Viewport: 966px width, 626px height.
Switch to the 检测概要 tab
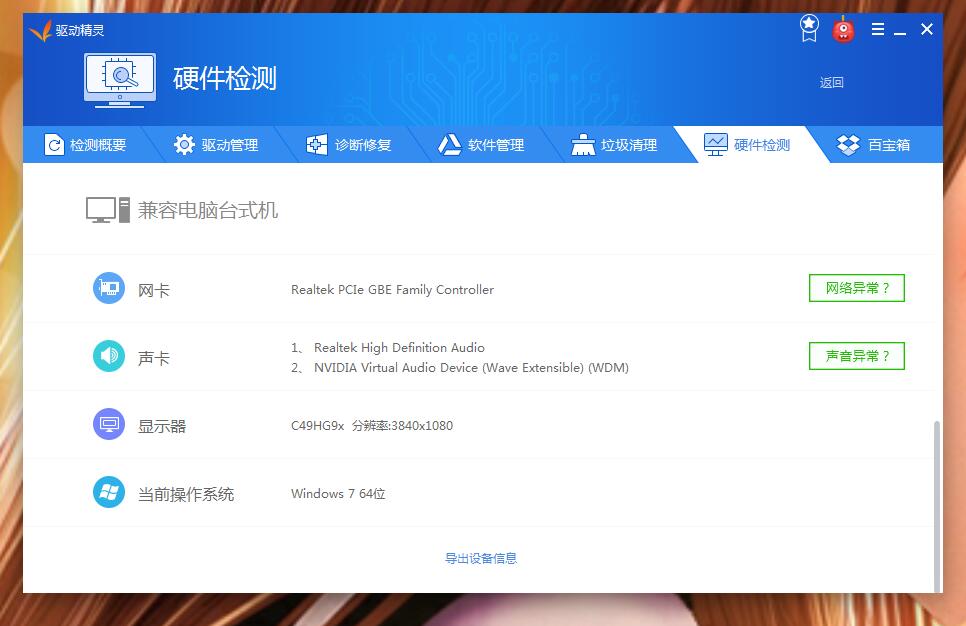[86, 145]
